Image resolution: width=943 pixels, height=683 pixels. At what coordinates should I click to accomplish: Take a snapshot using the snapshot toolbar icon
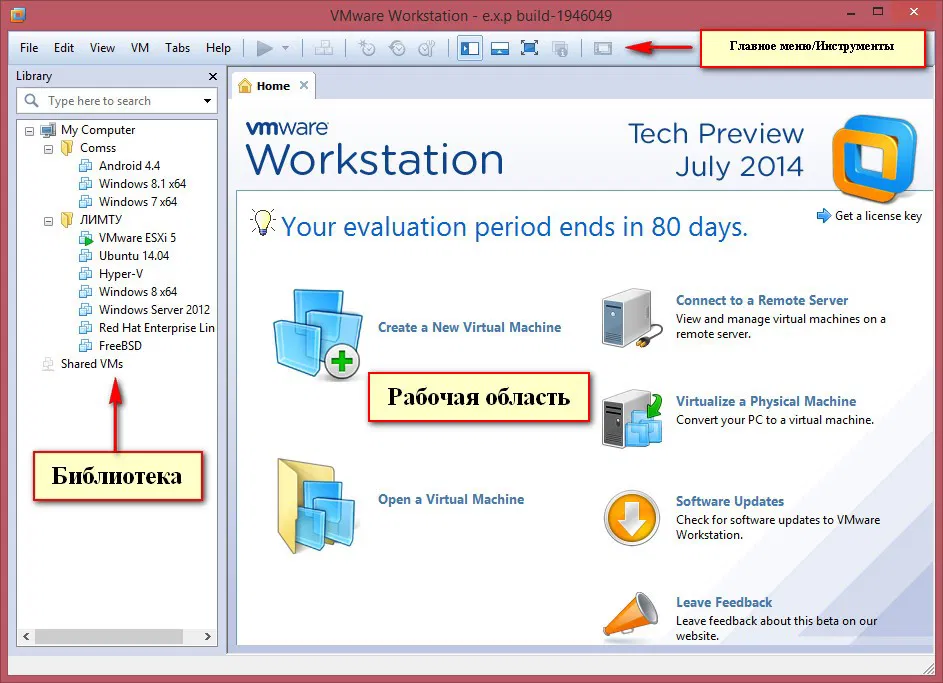(368, 47)
